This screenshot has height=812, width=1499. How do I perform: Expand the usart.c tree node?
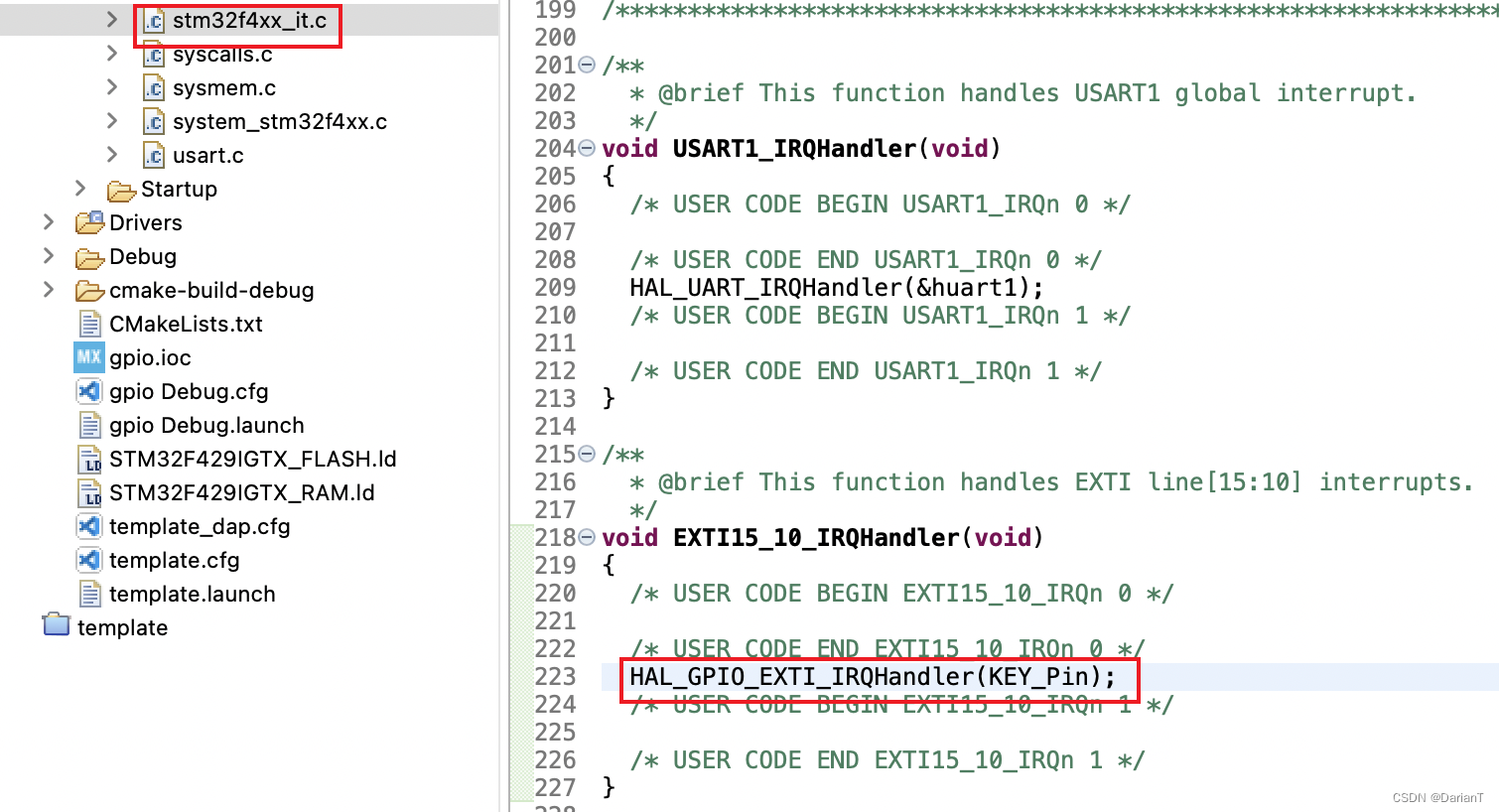pyautogui.click(x=112, y=155)
